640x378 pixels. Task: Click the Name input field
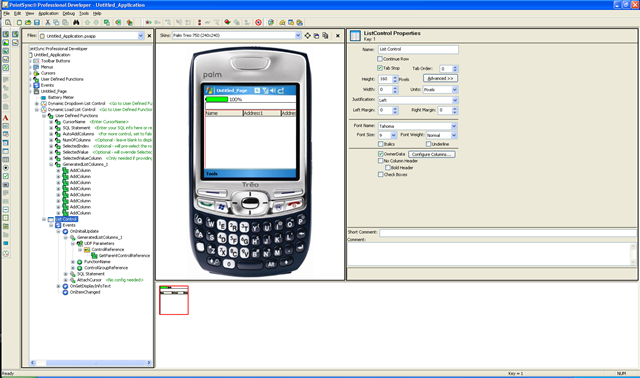pyautogui.click(x=418, y=49)
